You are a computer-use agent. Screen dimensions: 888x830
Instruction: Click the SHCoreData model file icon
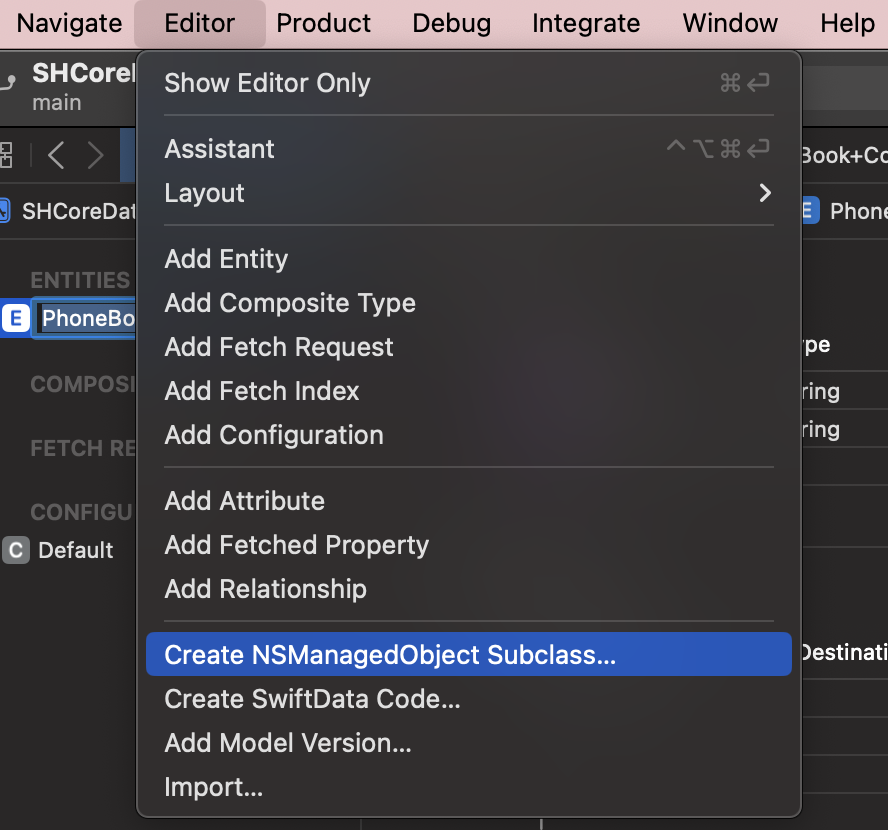[4, 211]
